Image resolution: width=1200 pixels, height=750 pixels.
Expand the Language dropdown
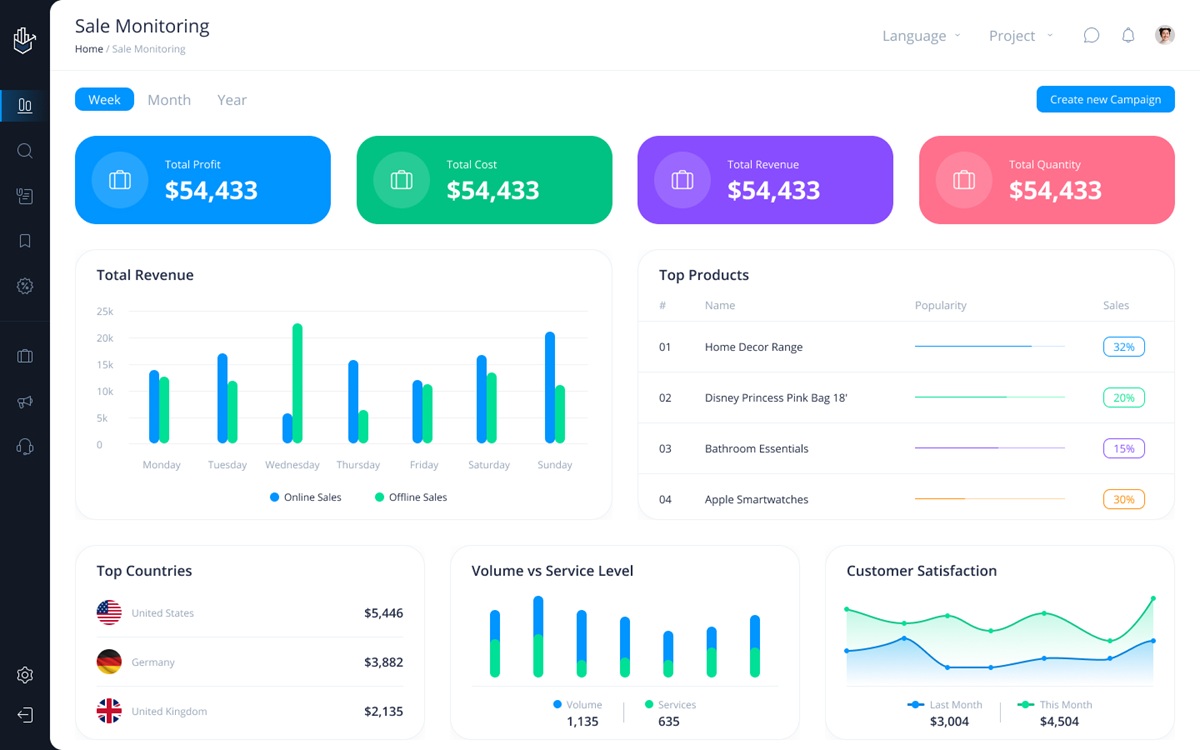point(921,36)
